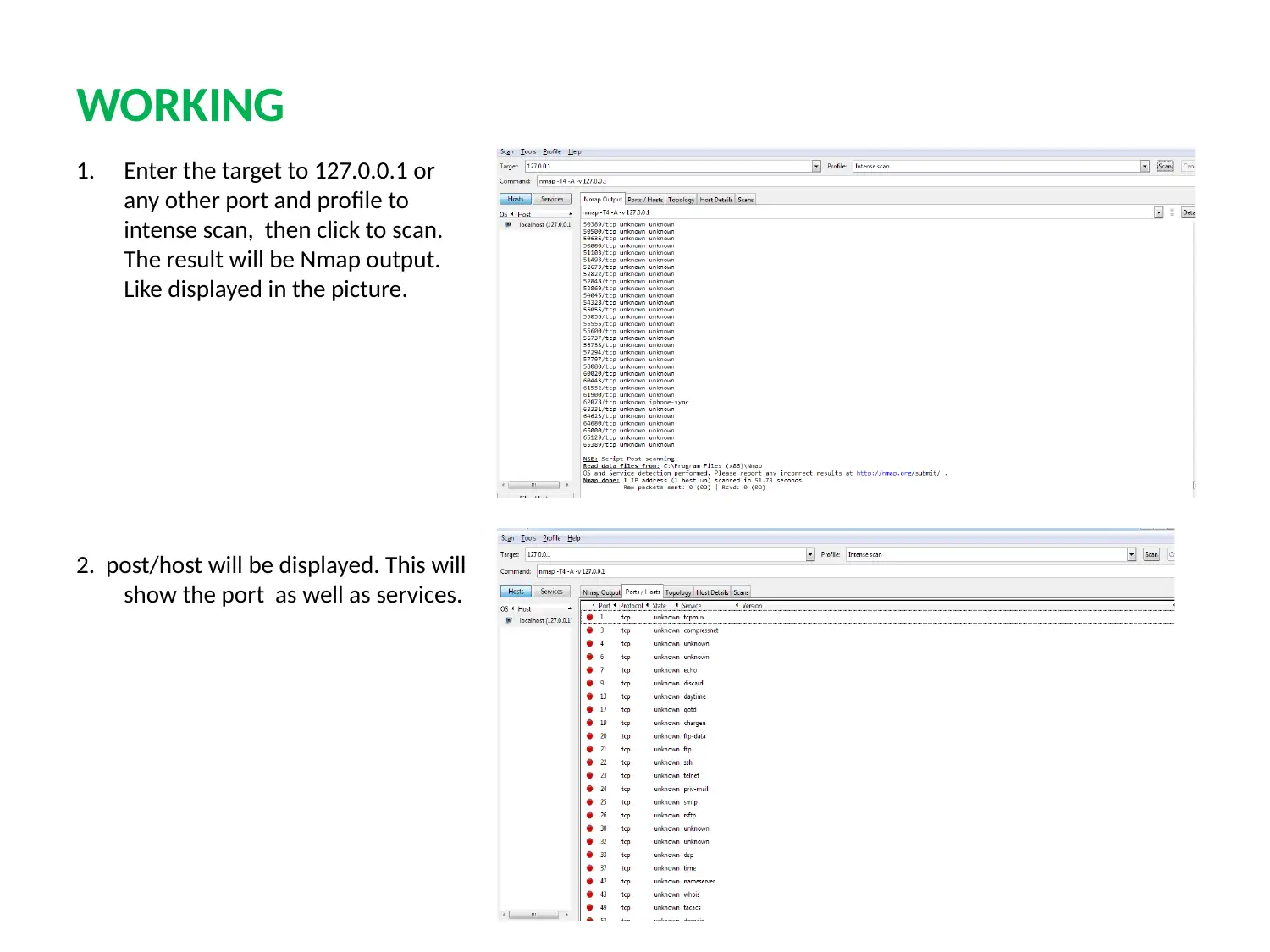Image resolution: width=1270 pixels, height=952 pixels.
Task: Expand Target dropdown arrow in lower screenshot
Action: coord(810,555)
